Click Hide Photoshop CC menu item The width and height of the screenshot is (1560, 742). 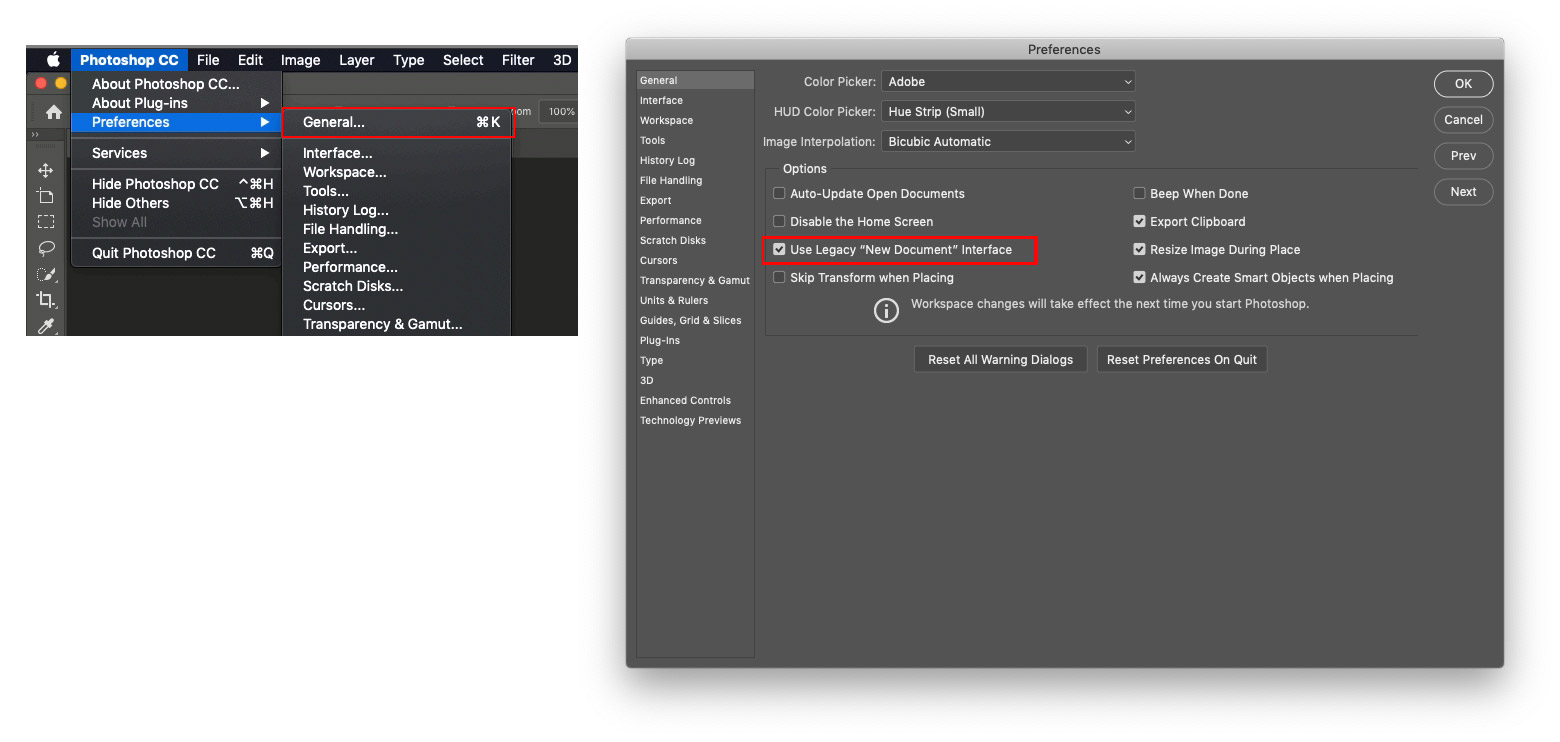(x=176, y=184)
